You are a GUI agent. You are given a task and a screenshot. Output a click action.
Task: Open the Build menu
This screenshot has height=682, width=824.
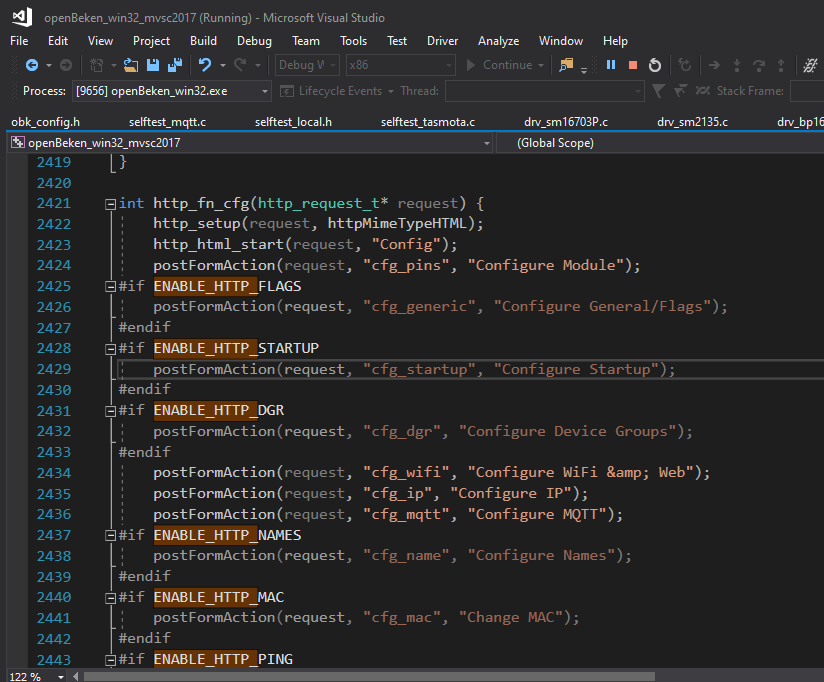[x=203, y=41]
